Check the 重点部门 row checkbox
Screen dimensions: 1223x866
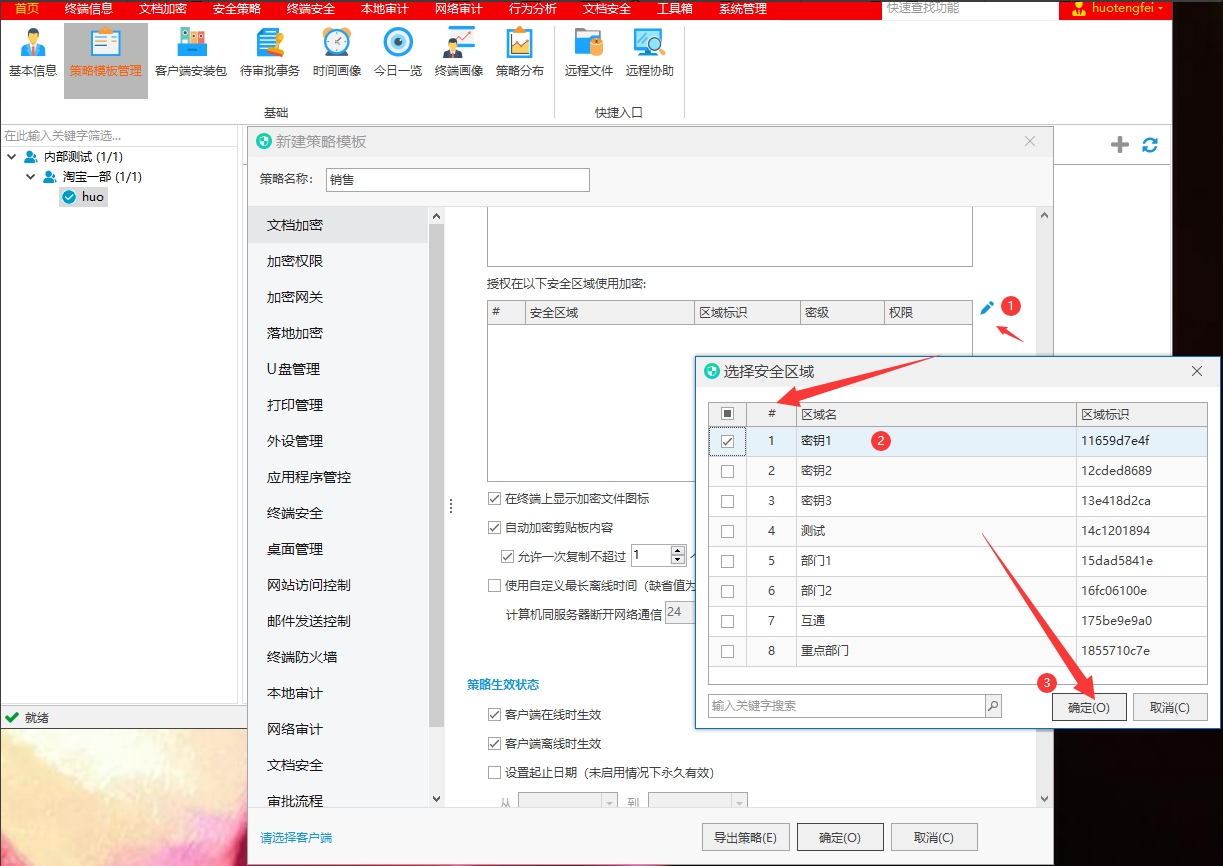pyautogui.click(x=728, y=651)
